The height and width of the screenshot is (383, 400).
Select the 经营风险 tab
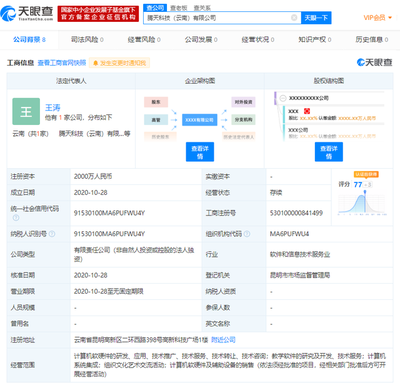pos(144,40)
